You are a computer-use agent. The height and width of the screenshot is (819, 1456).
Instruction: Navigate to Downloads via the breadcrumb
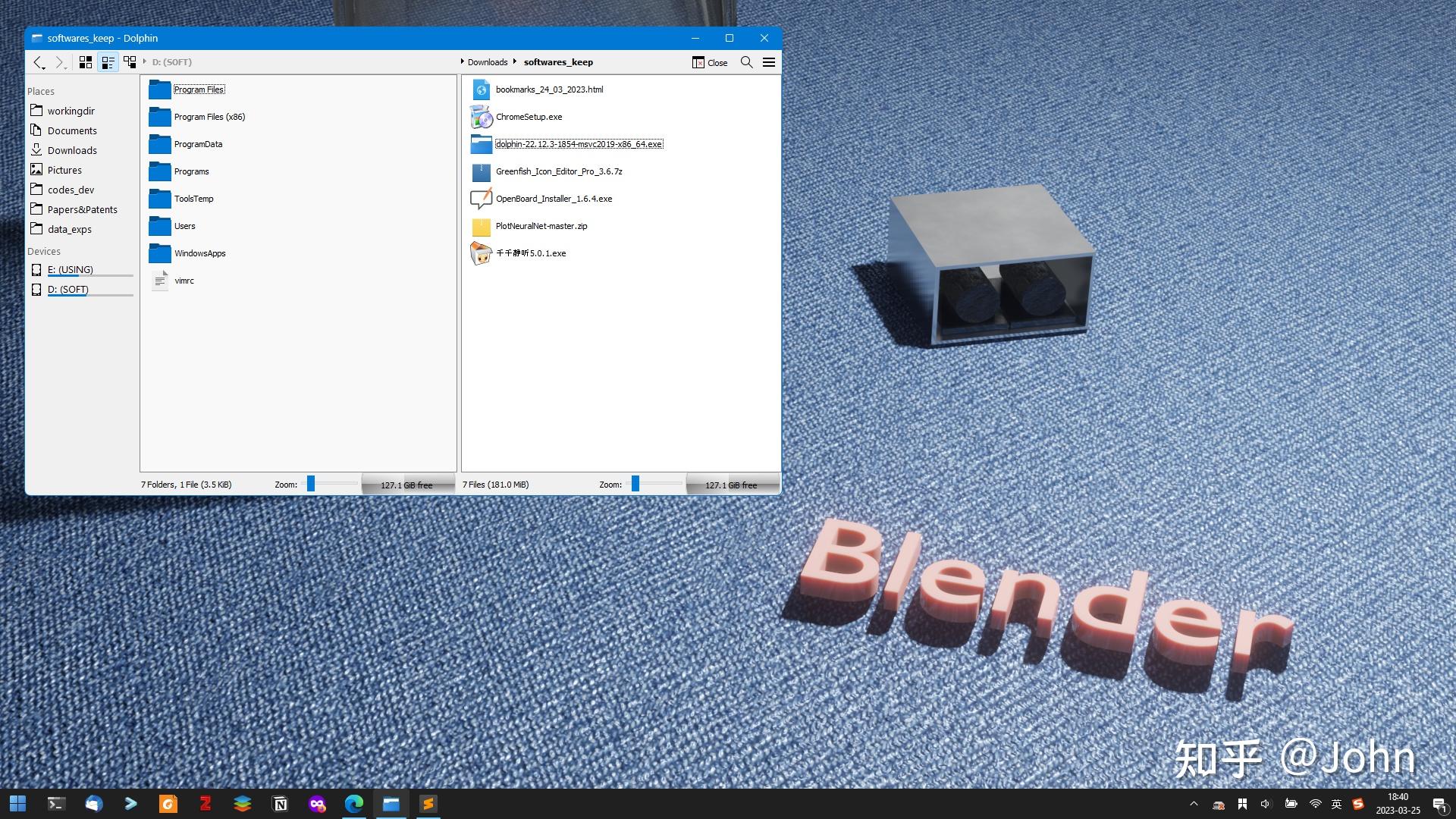coord(488,61)
